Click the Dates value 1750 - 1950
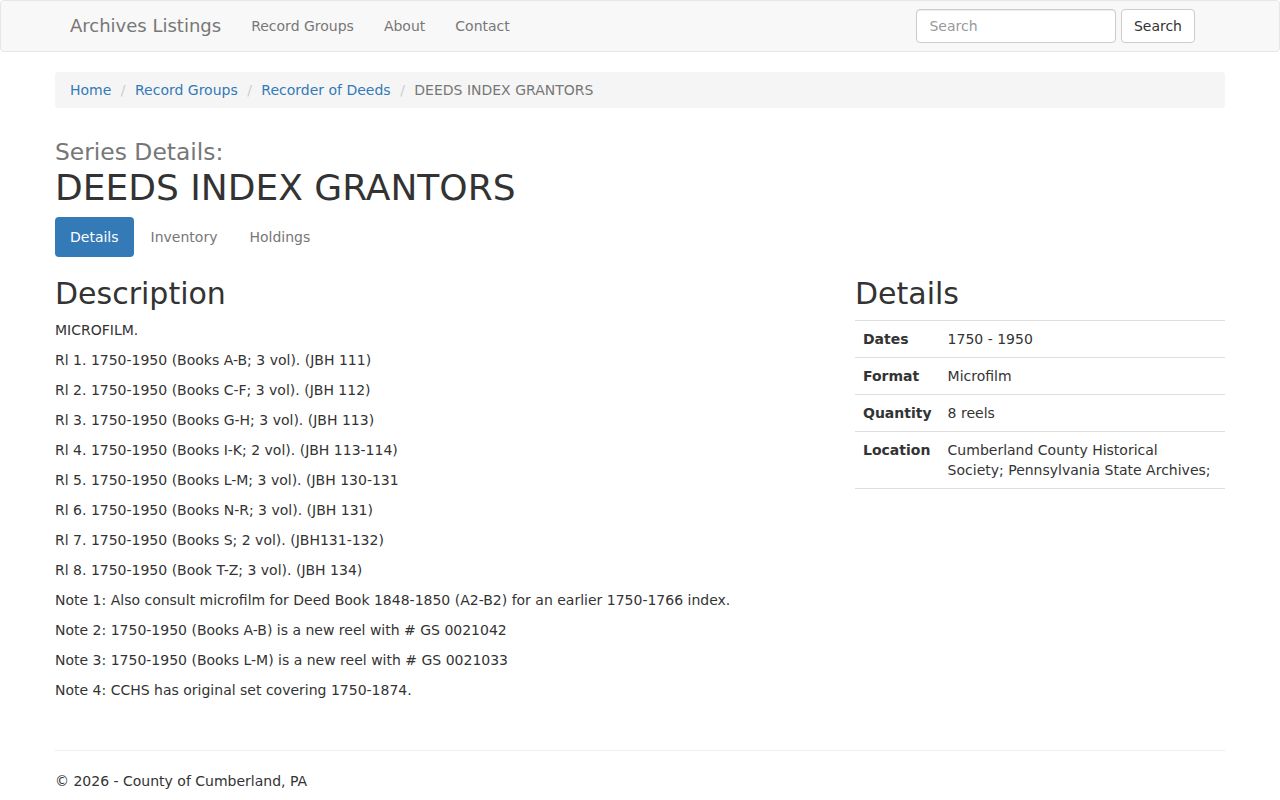 click(990, 339)
